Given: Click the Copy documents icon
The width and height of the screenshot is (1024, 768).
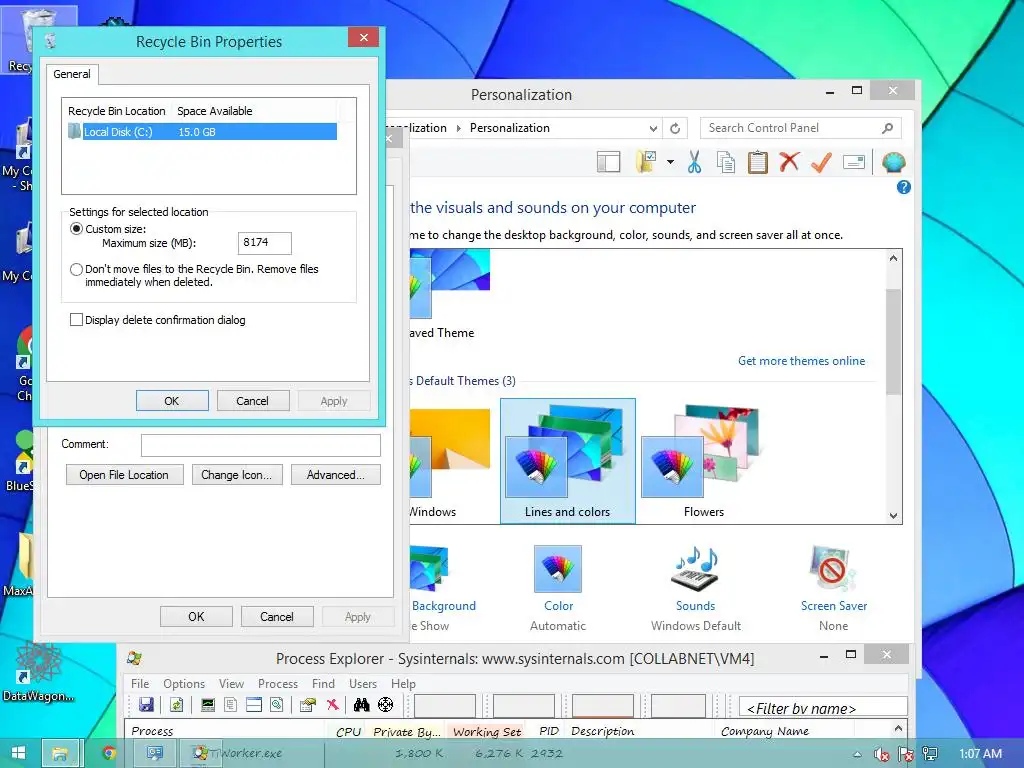Looking at the screenshot, I should [726, 162].
